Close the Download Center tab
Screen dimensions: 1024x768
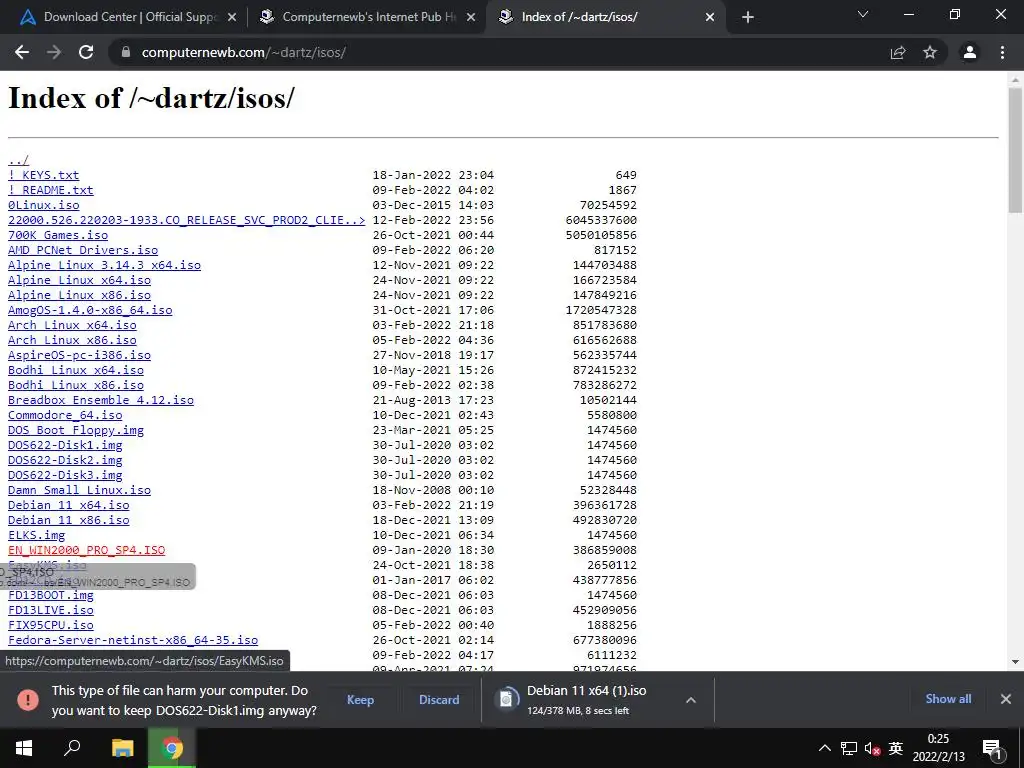tap(232, 18)
